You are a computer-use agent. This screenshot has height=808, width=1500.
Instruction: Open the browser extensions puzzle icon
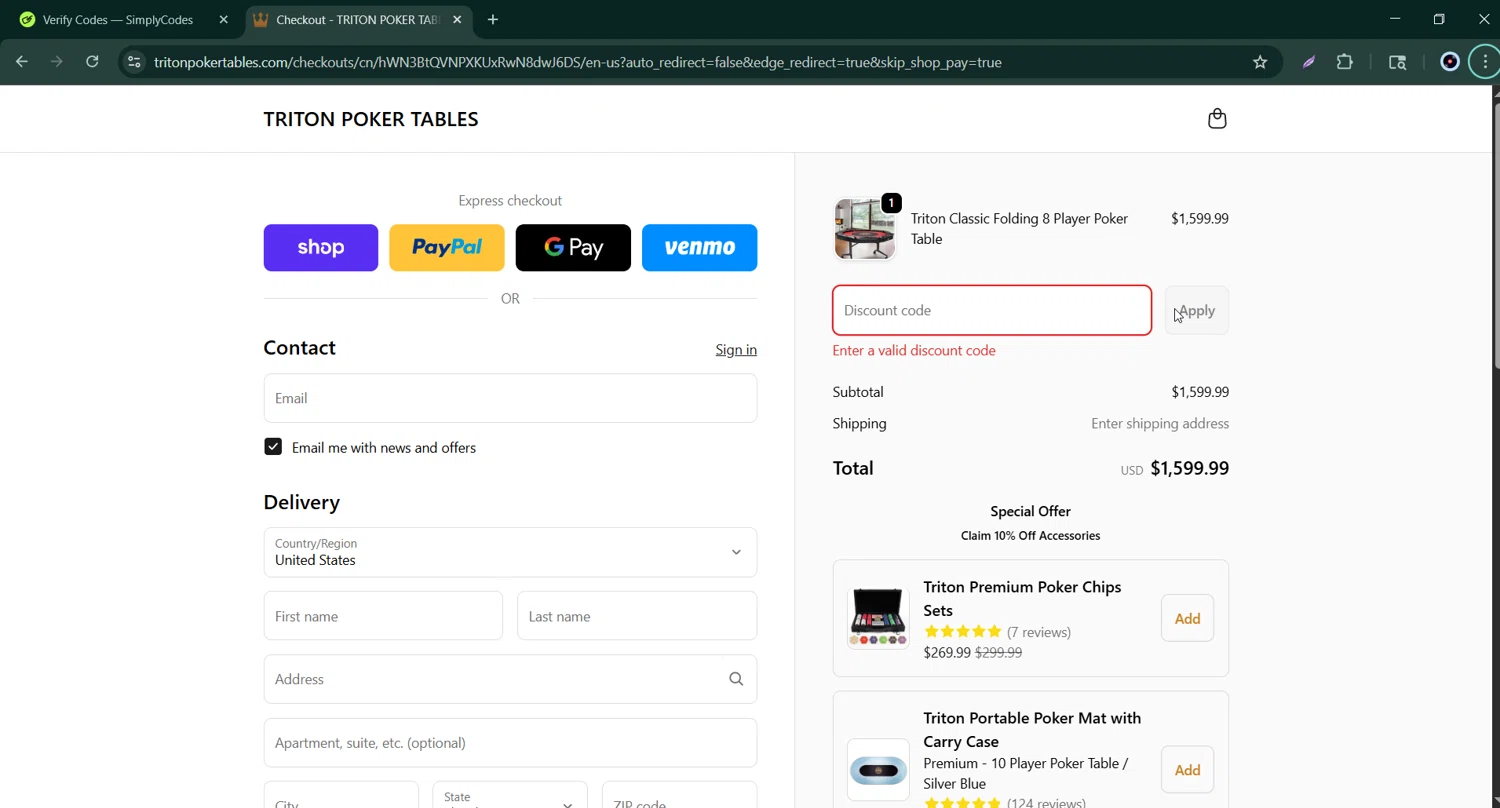[x=1345, y=62]
